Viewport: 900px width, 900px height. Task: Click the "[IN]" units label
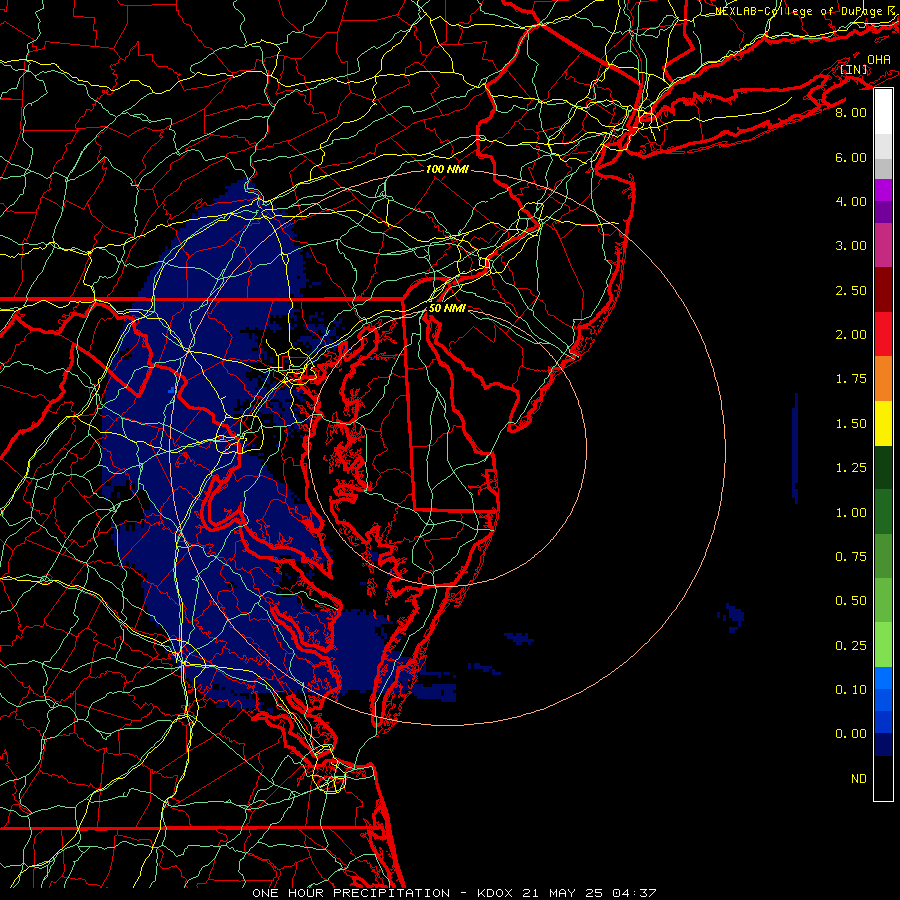pyautogui.click(x=854, y=70)
